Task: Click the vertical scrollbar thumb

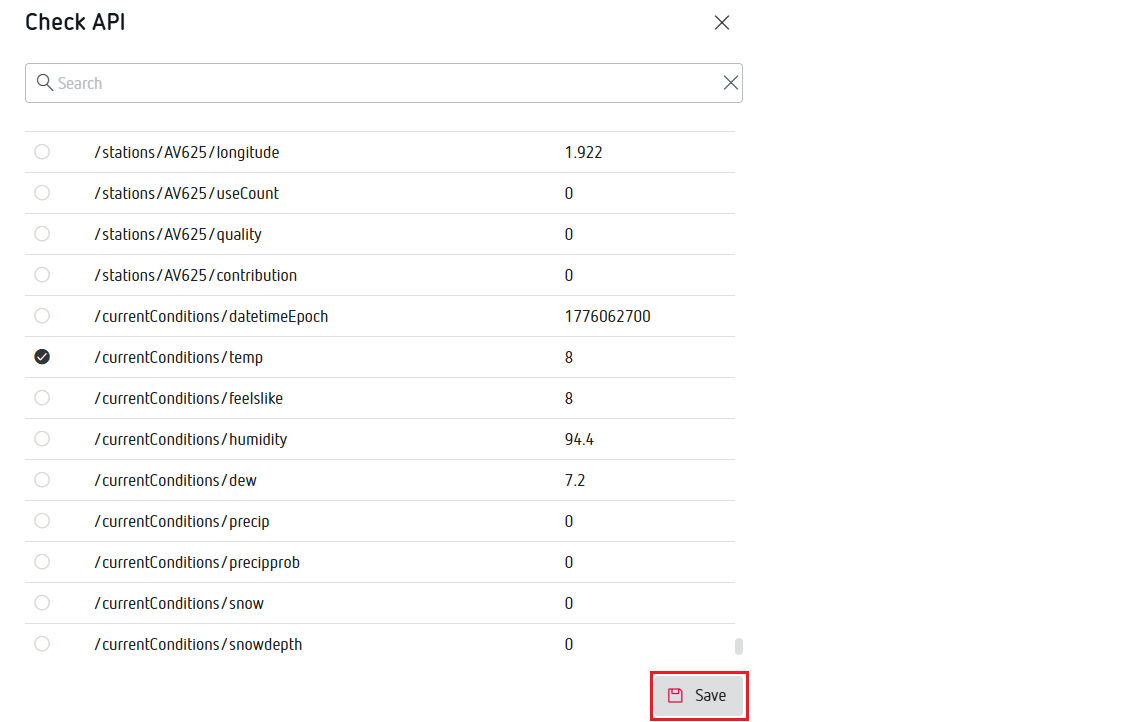Action: 739,646
